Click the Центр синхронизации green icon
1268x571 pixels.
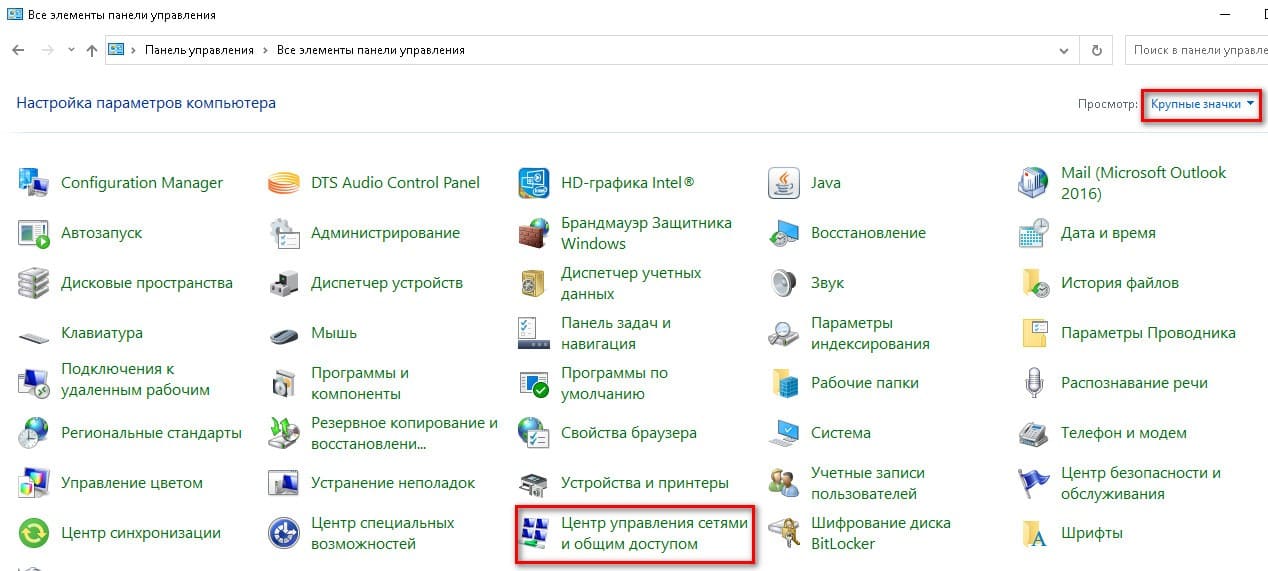[34, 533]
